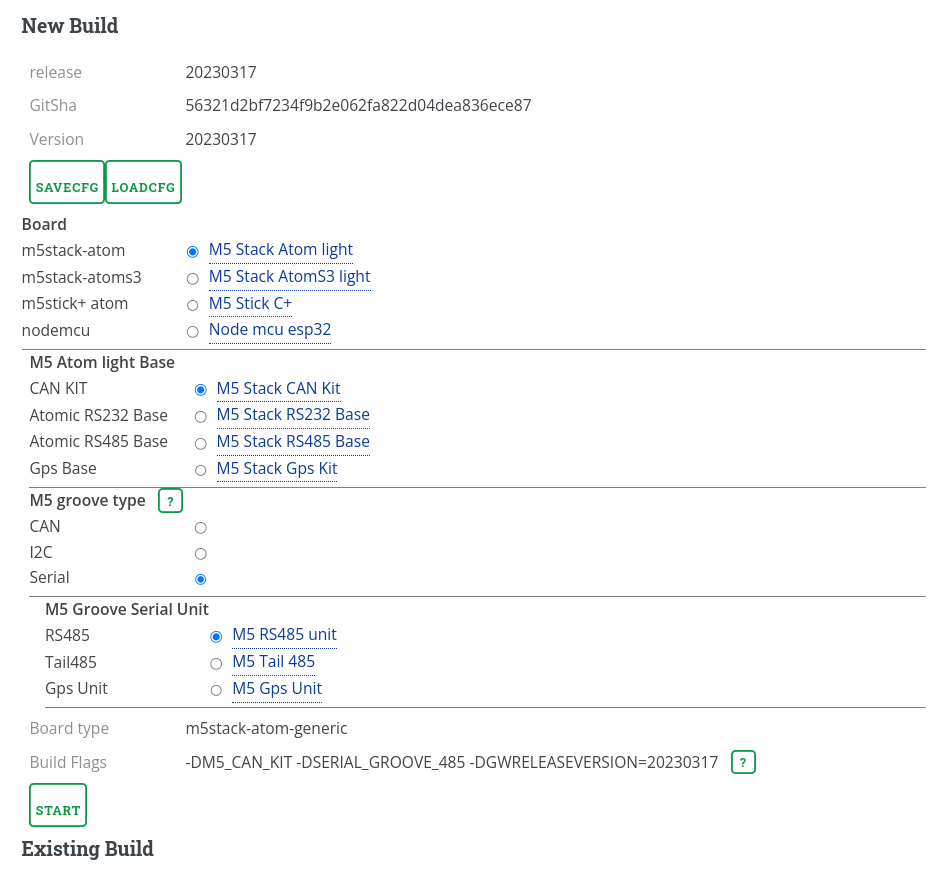Image resolution: width=929 pixels, height=873 pixels.
Task: Open the M5 Stack CAN Kit link
Action: (278, 388)
